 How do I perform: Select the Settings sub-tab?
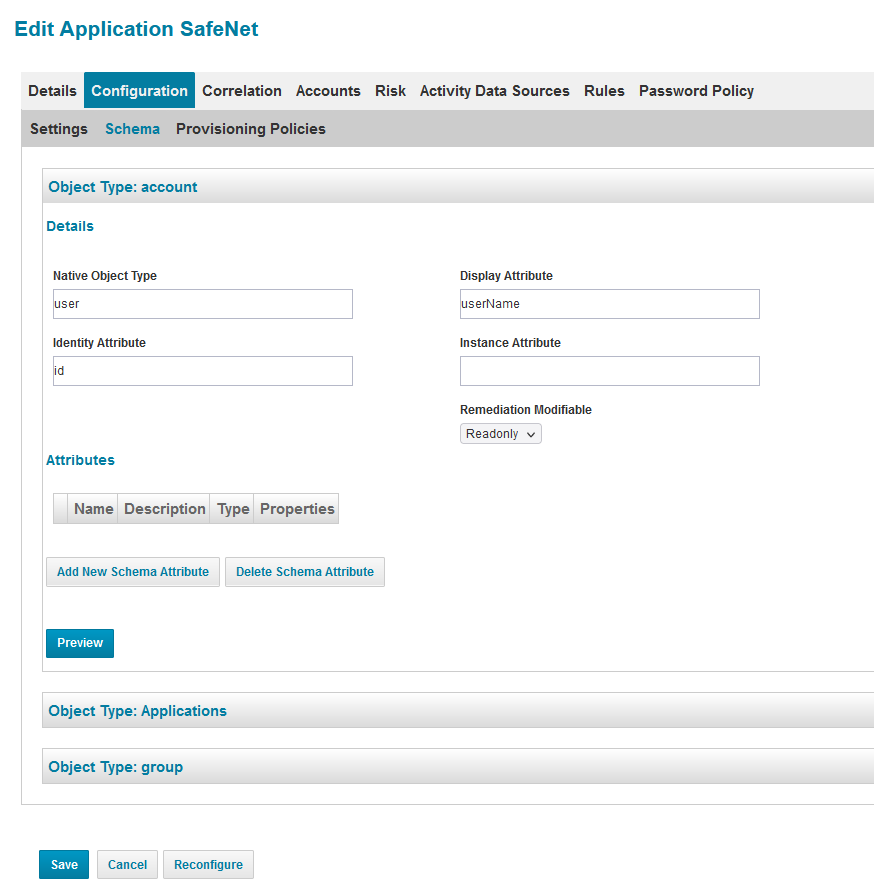[x=59, y=129]
